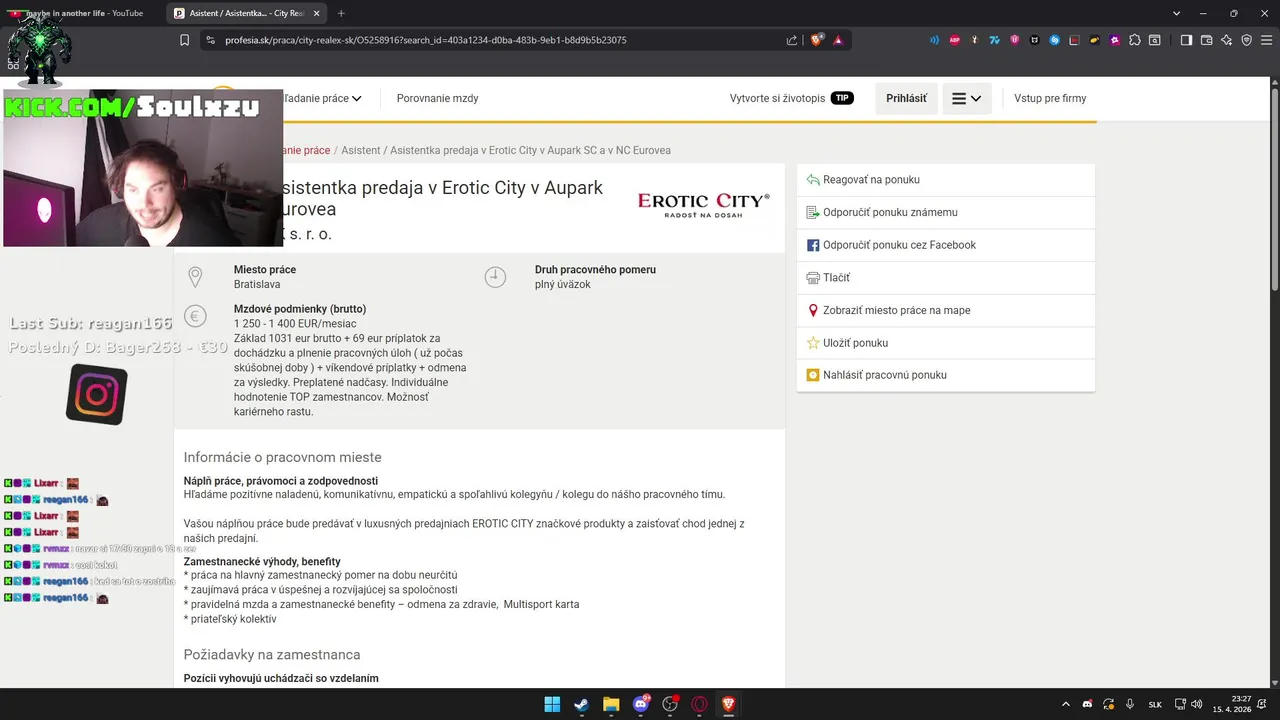Open Discord from the taskbar
The width and height of the screenshot is (1280, 720).
click(x=640, y=704)
